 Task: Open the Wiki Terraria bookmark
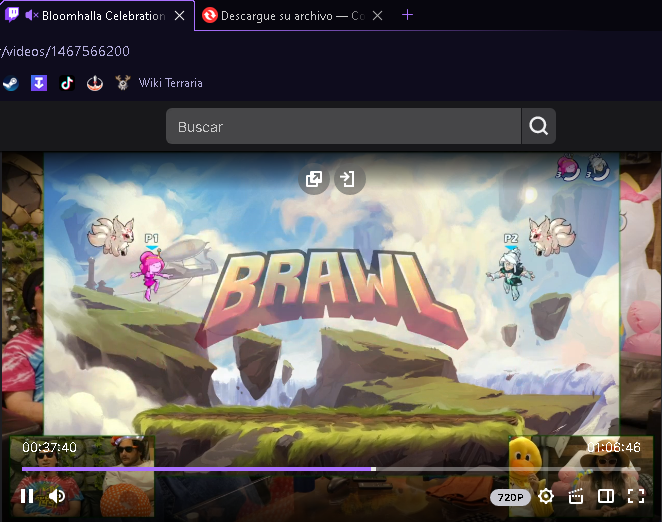click(159, 83)
